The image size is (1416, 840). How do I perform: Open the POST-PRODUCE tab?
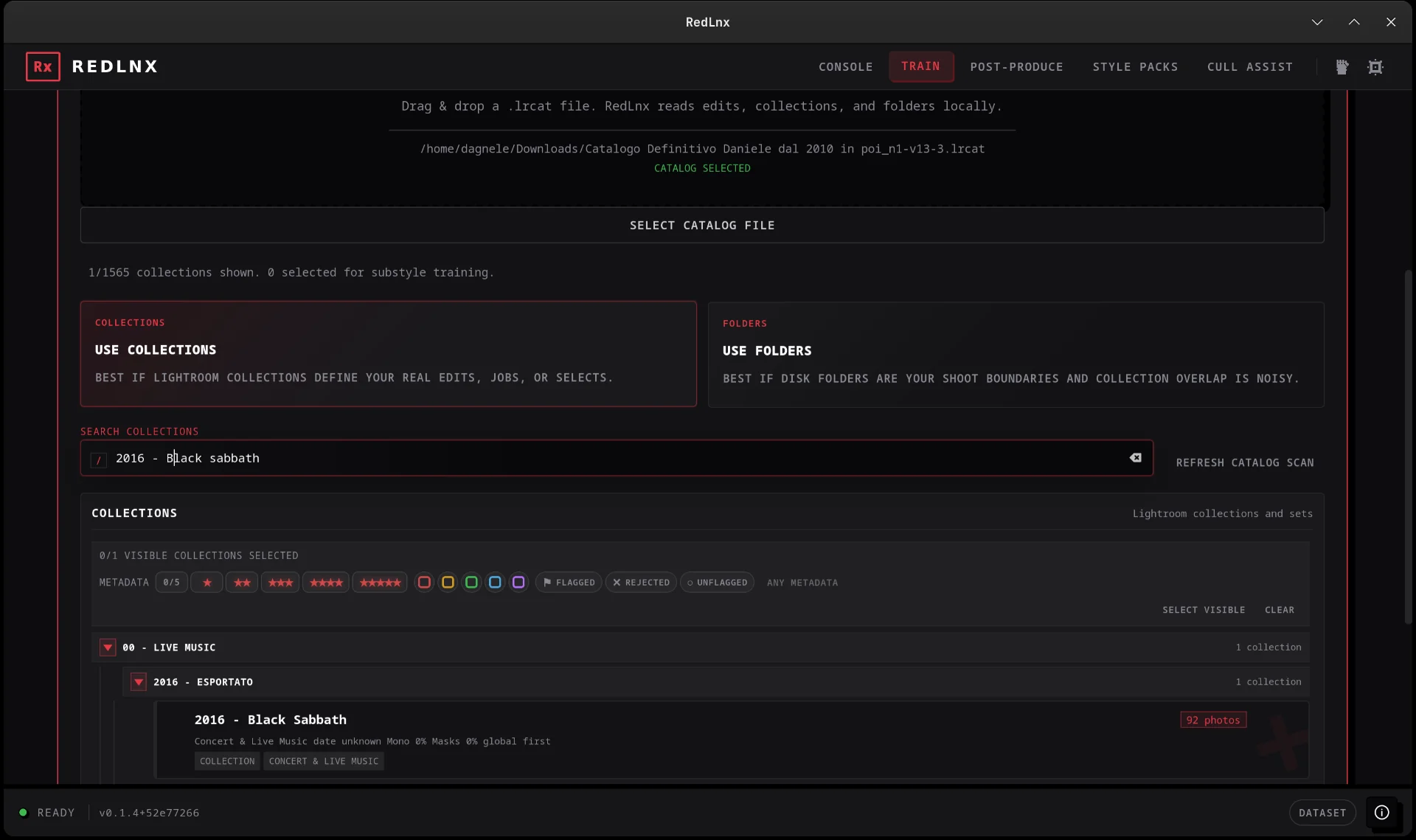pyautogui.click(x=1016, y=67)
